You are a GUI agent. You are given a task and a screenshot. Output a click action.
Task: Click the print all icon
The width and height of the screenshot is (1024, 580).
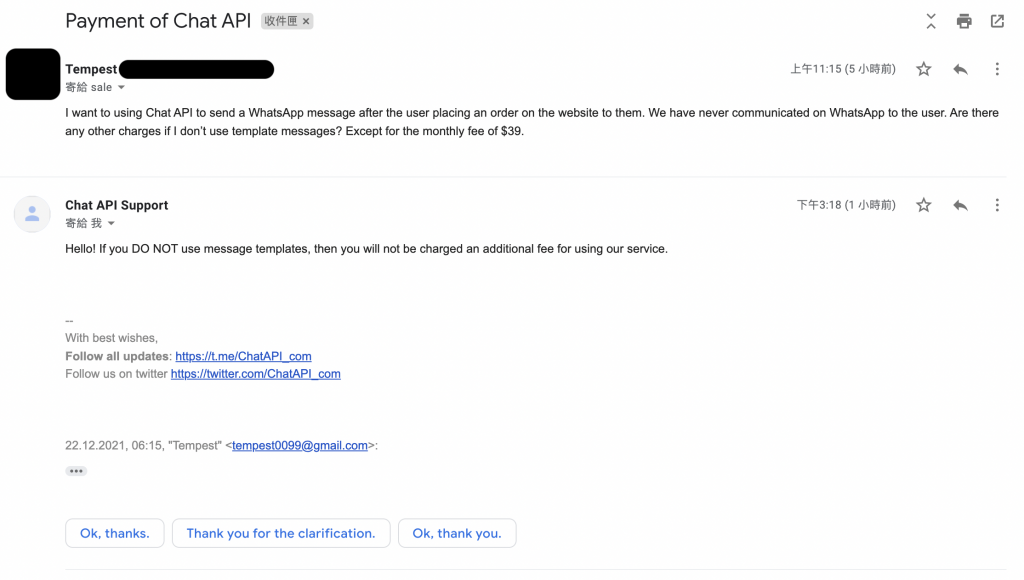point(964,21)
